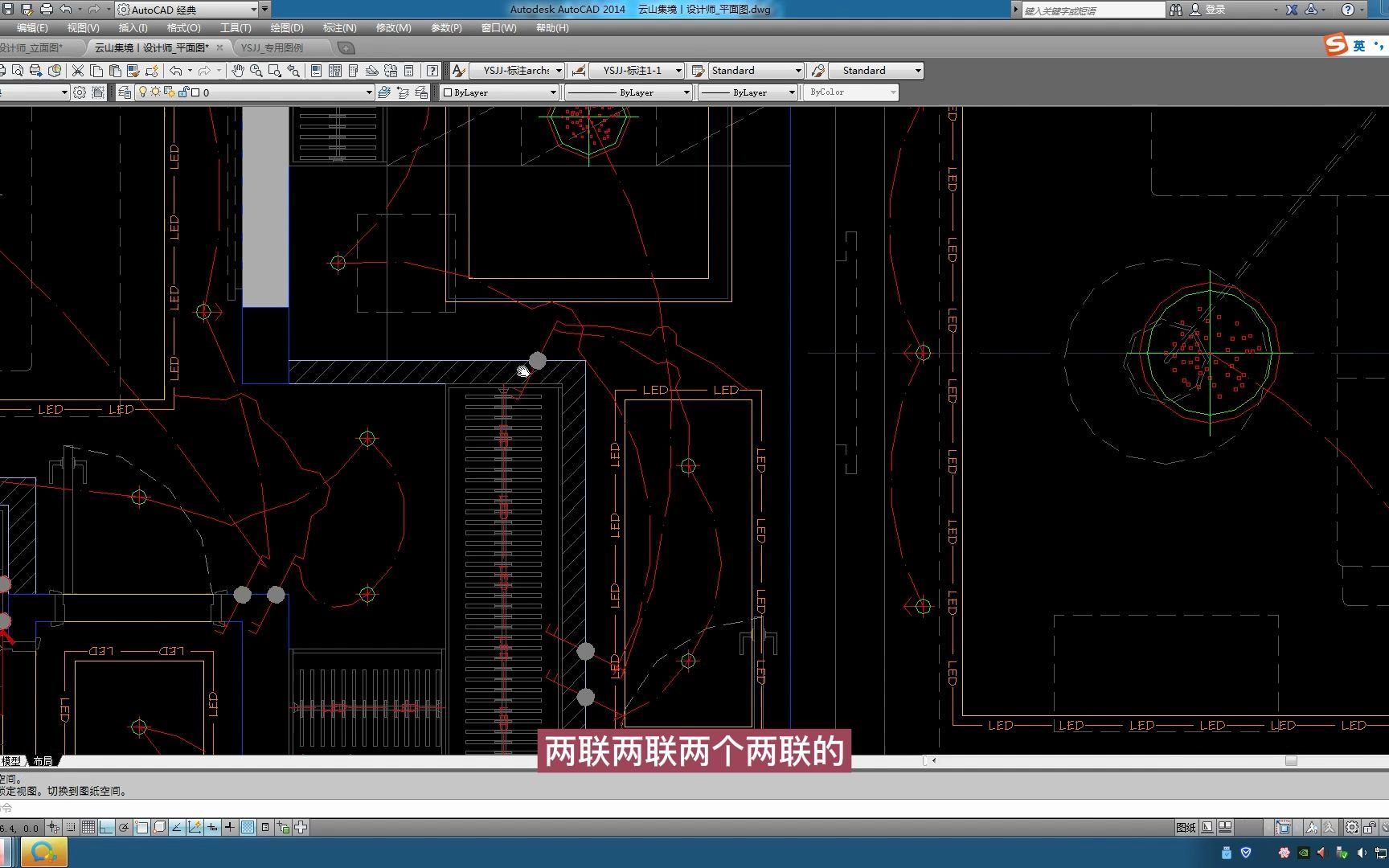The width and height of the screenshot is (1389, 868).
Task: Switch to the 布局 layout tab
Action: click(43, 761)
